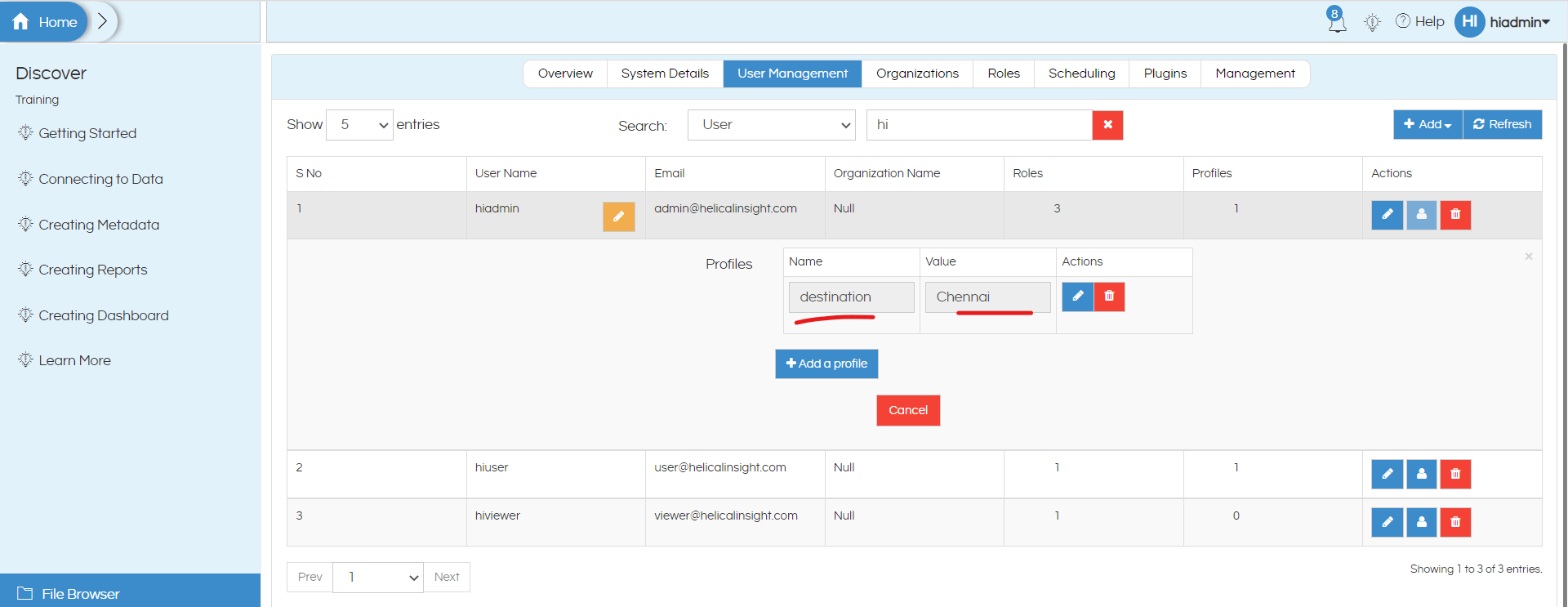
Task: Edit the destination profile entry
Action: point(1078,297)
